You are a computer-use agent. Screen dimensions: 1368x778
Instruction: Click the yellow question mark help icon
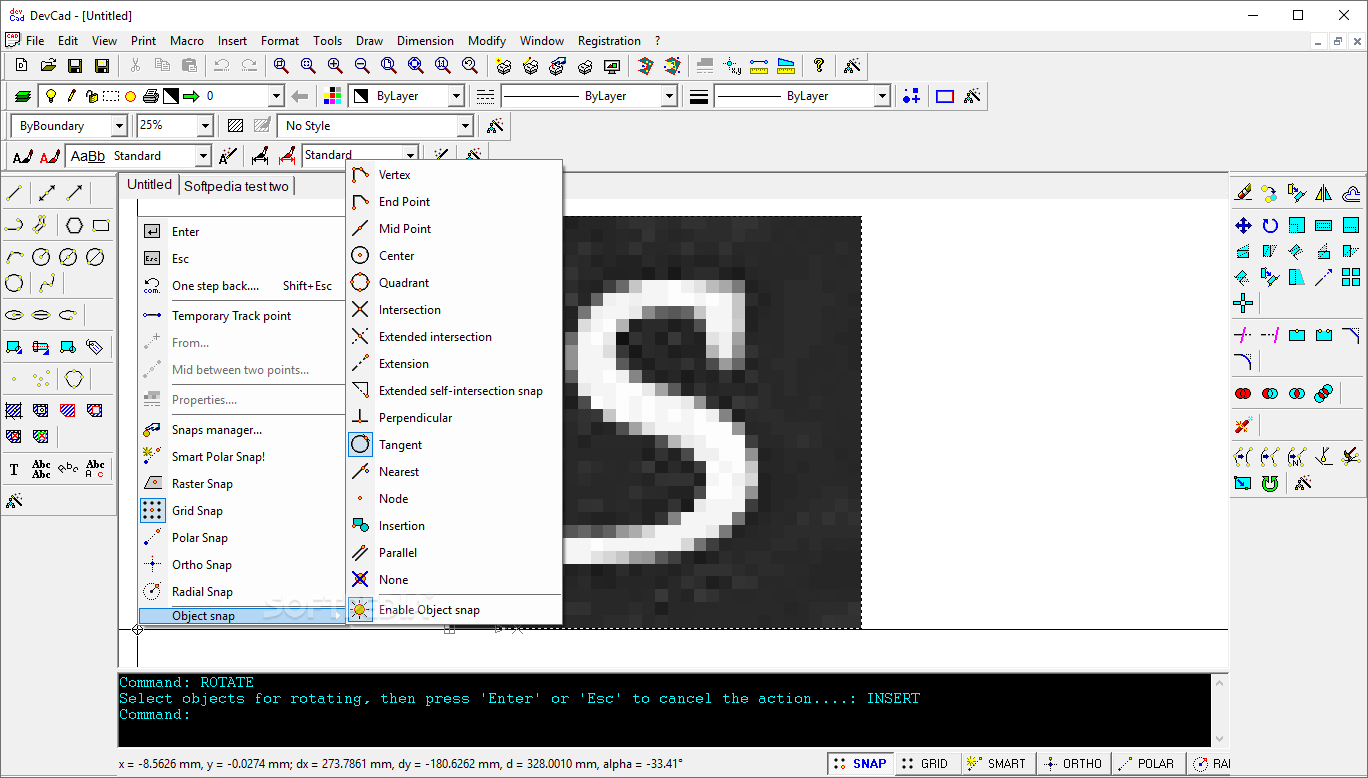click(819, 66)
